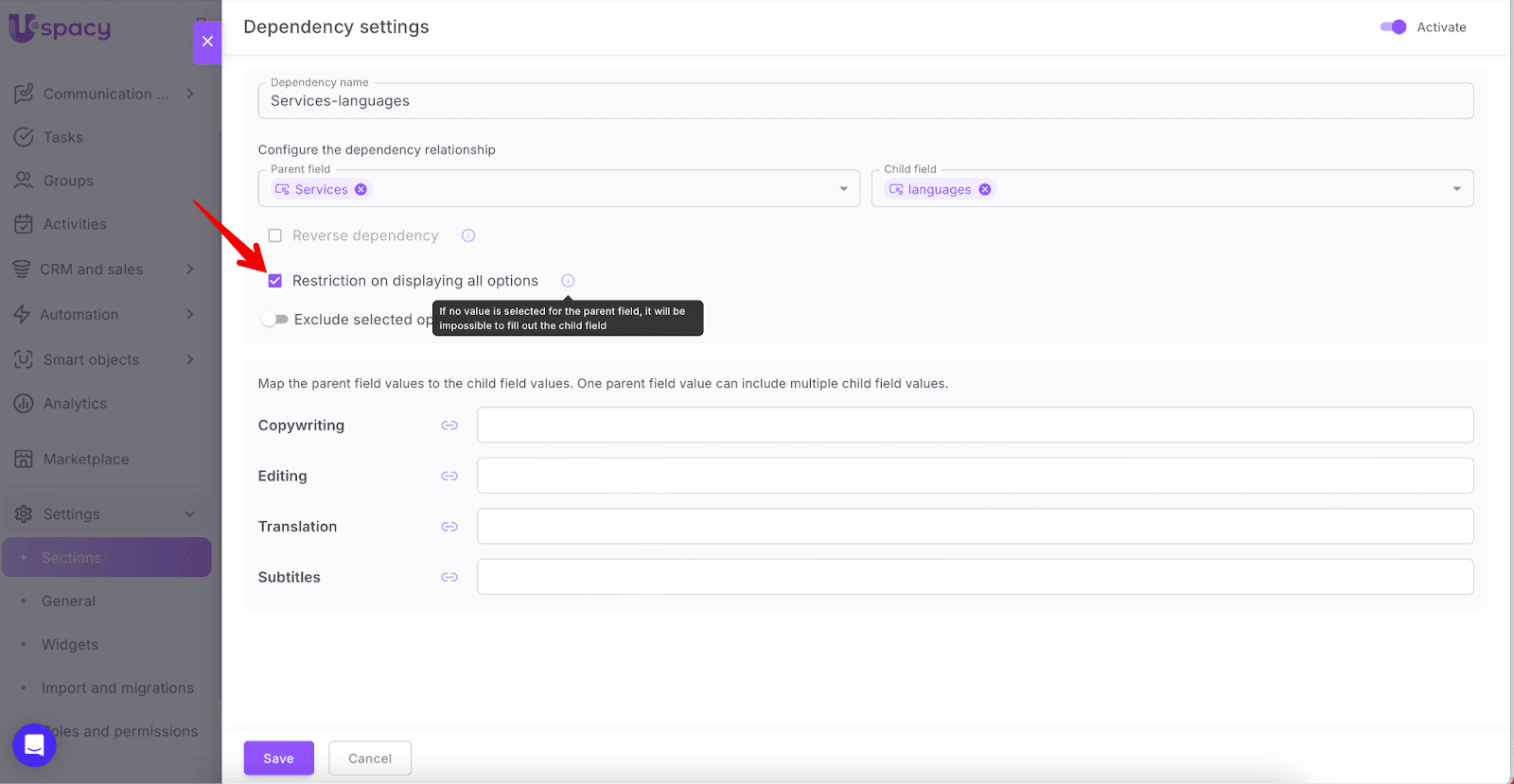Uncheck Restriction on displaying all options
1514x784 pixels.
click(x=275, y=281)
